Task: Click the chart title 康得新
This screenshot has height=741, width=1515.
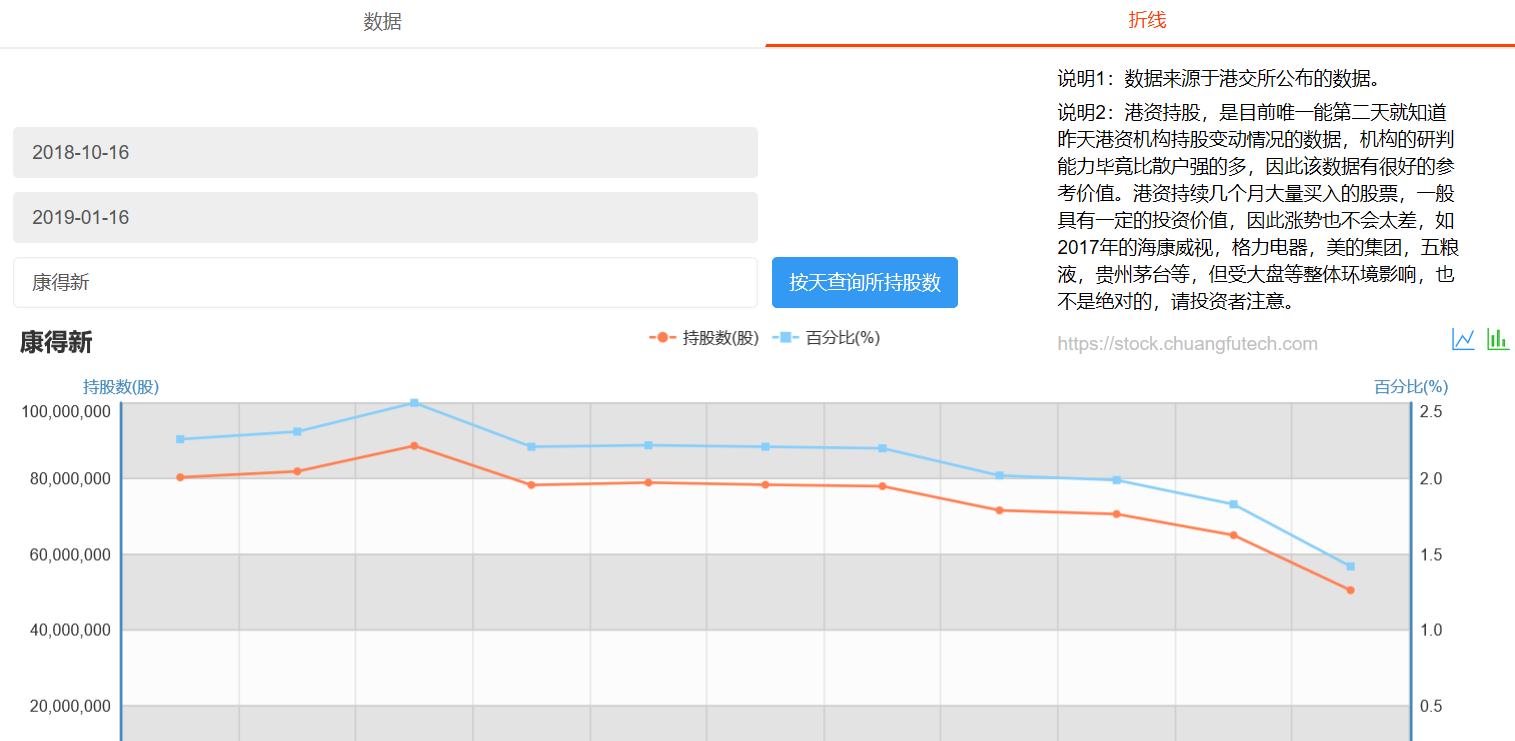Action: coord(56,343)
